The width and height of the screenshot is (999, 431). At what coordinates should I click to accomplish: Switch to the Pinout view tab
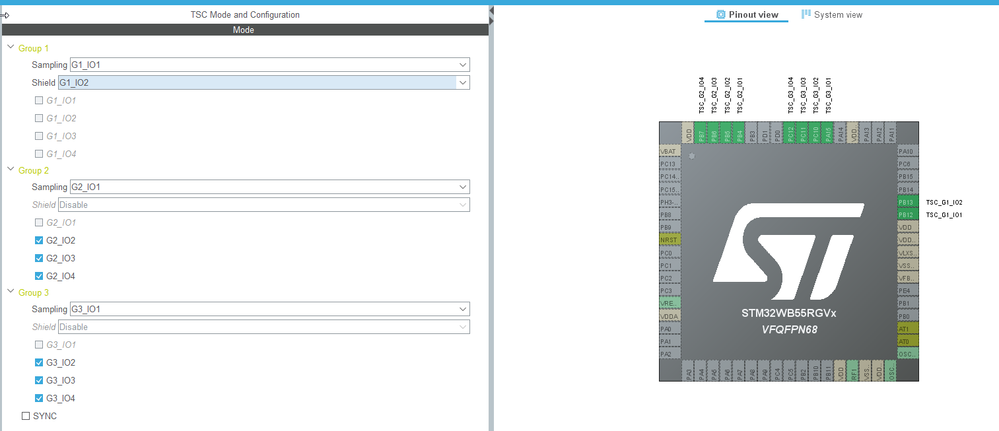(x=747, y=15)
